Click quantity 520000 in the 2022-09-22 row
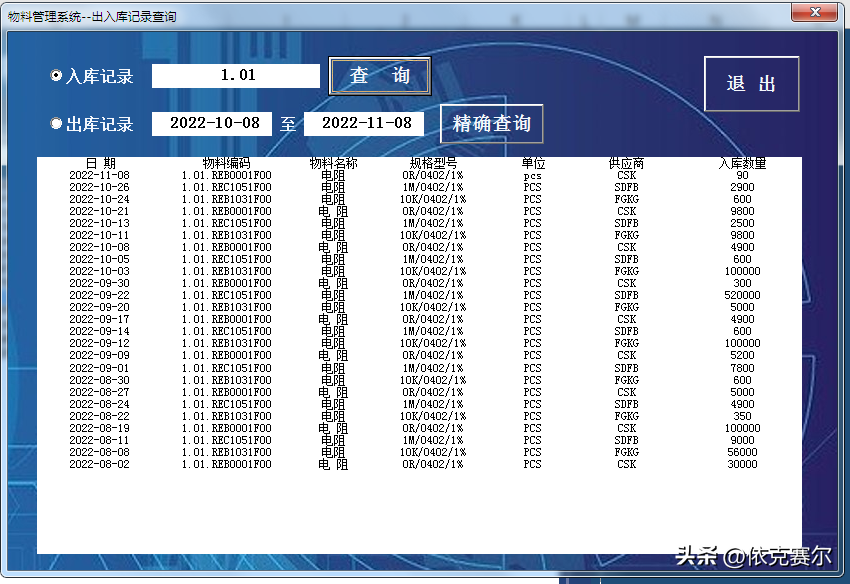 (742, 295)
